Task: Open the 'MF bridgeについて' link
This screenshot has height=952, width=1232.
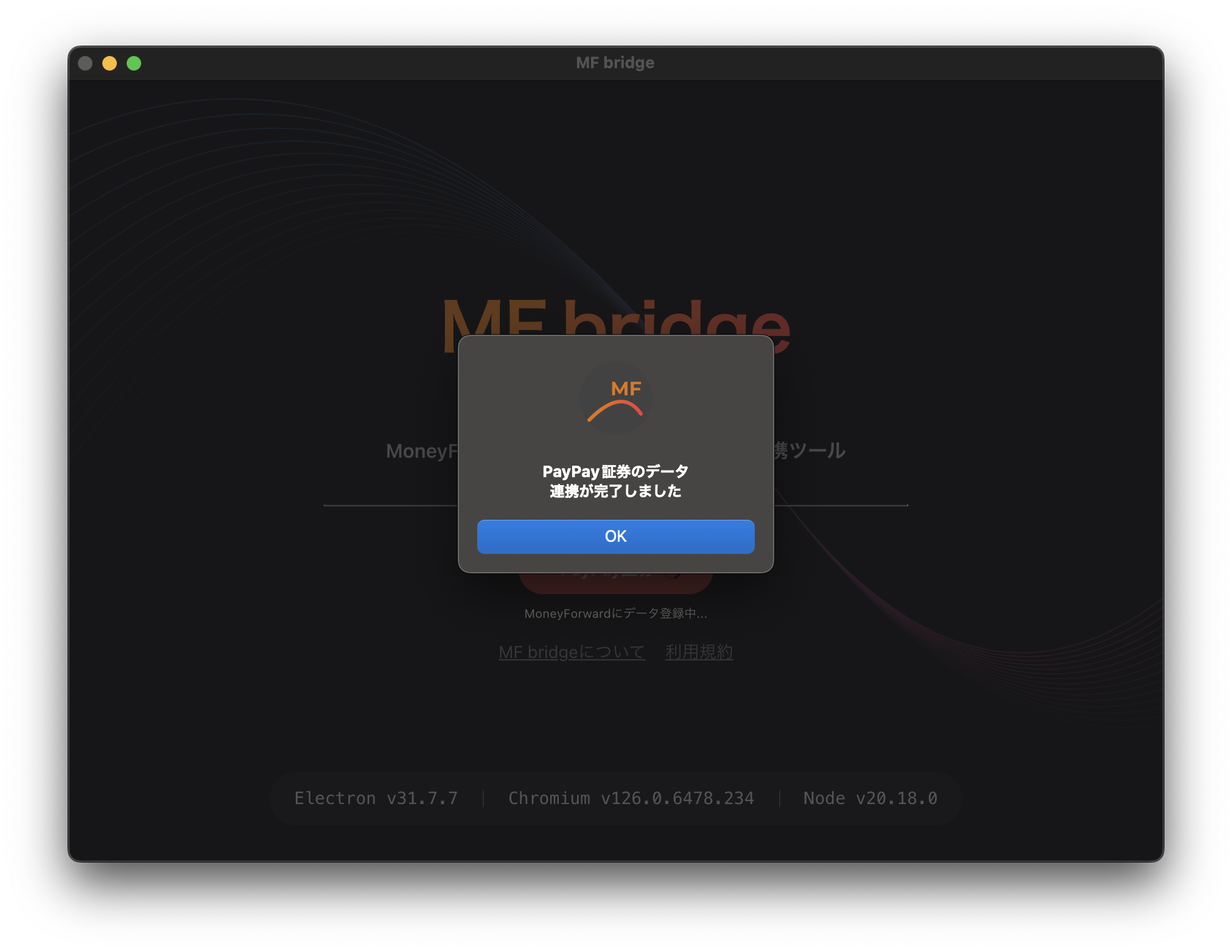Action: (x=572, y=652)
